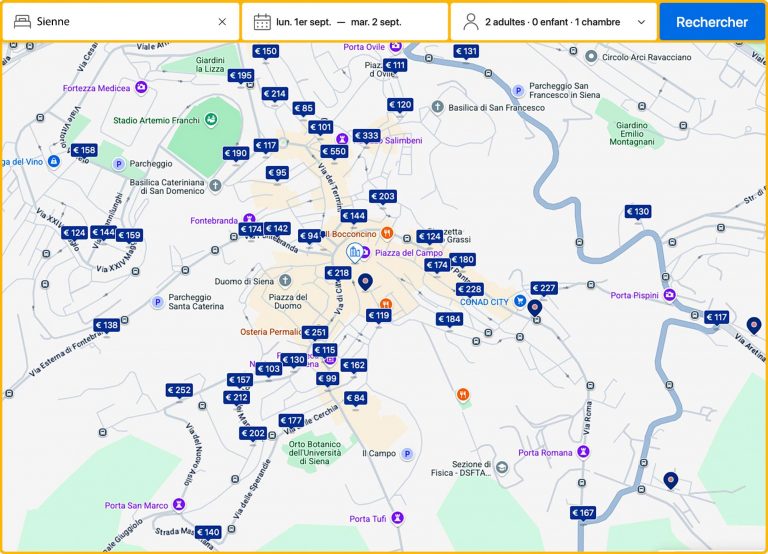Open the date picker calendar icon
Screen dimensions: 768x554
[x=262, y=22]
